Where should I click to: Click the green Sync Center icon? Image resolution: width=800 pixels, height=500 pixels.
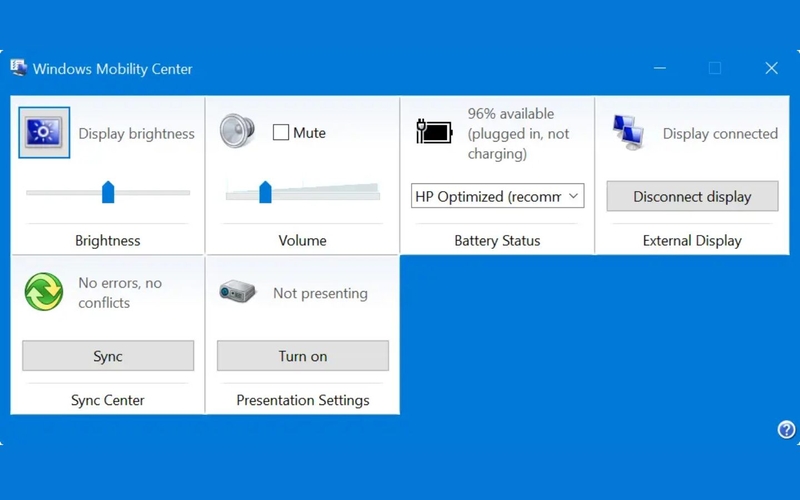pos(44,292)
